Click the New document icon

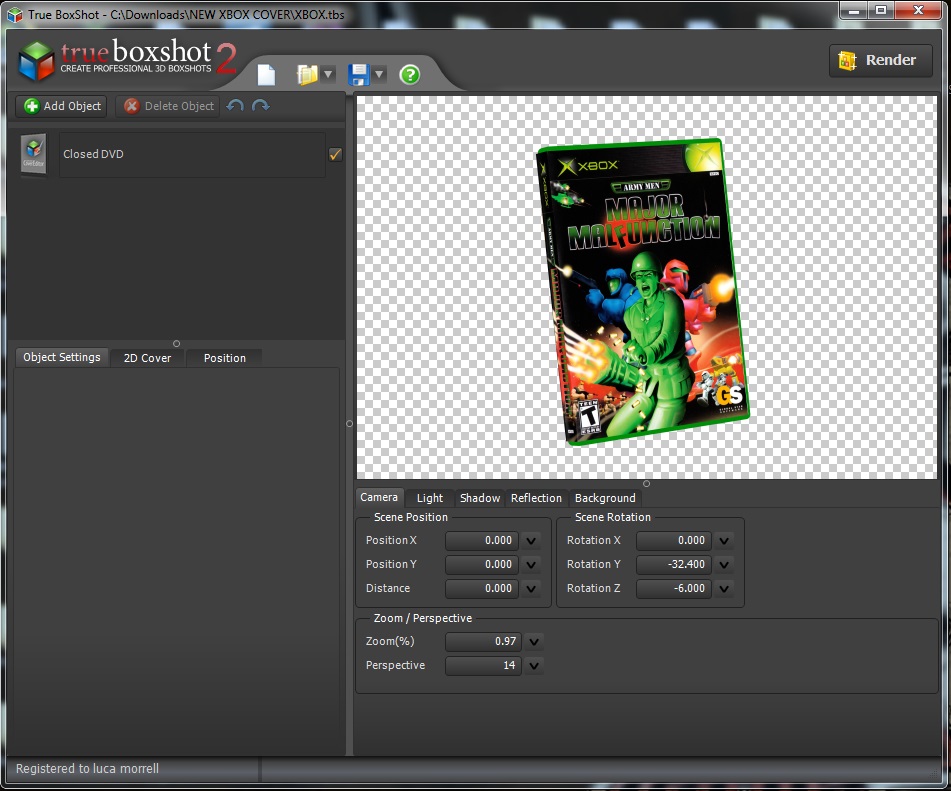click(266, 75)
